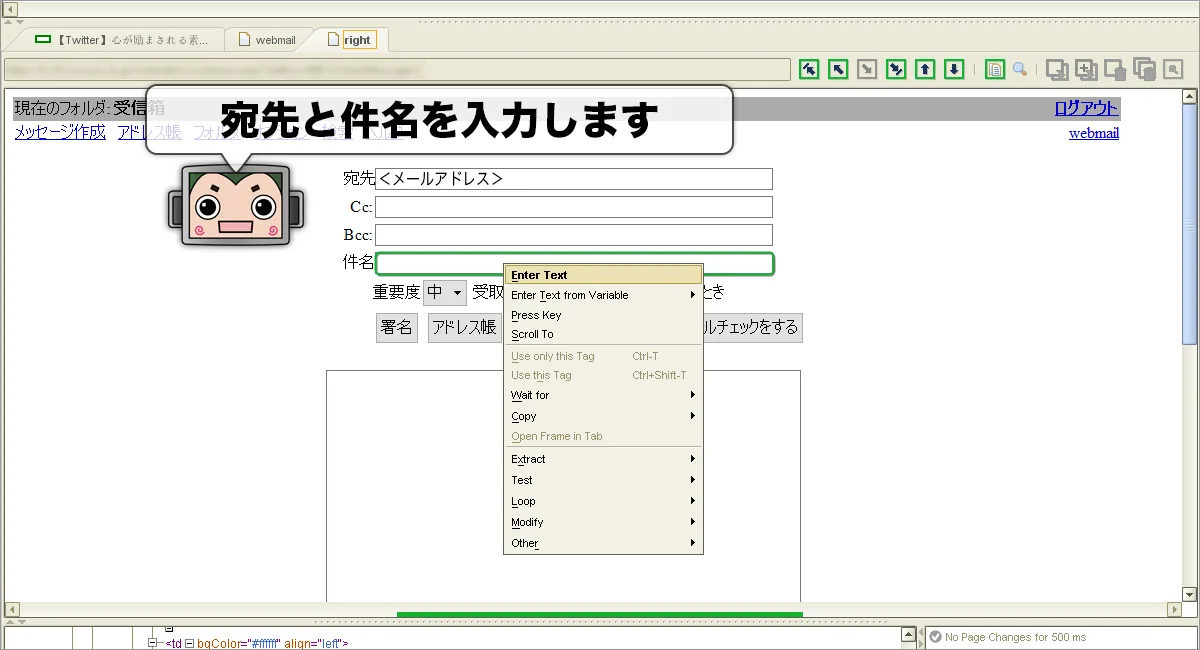Open the 重要度 priority dropdown

click(445, 292)
